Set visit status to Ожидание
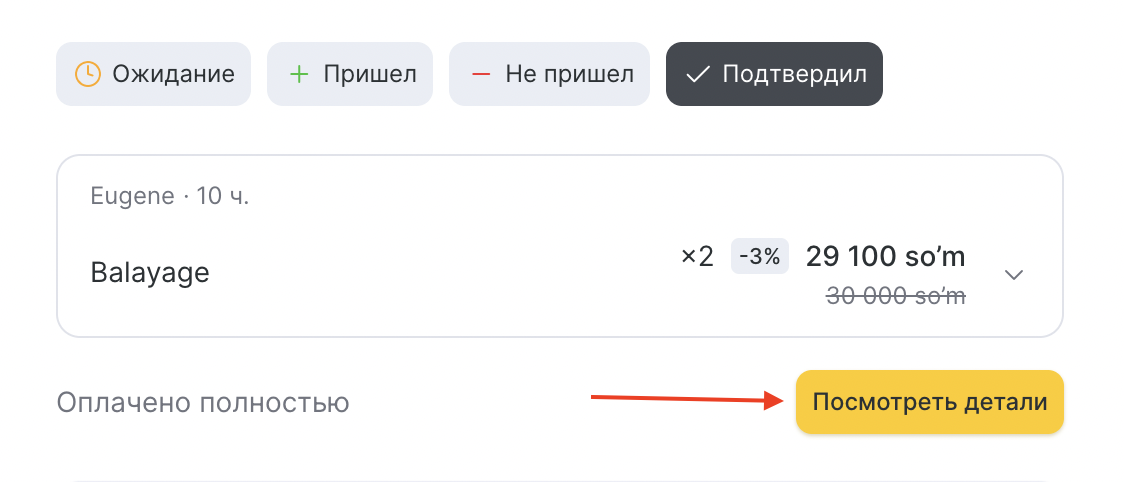Screen dimensions: 1124x482 [153, 74]
